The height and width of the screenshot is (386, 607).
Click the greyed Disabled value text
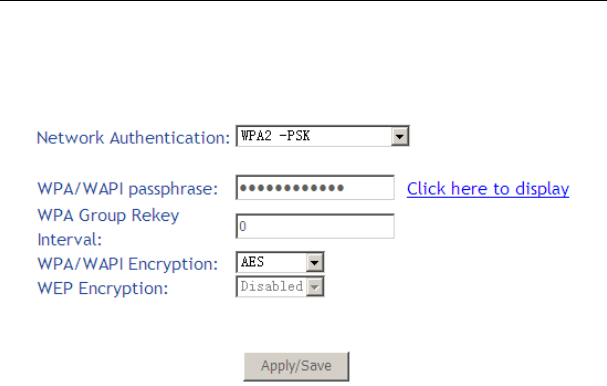(272, 286)
